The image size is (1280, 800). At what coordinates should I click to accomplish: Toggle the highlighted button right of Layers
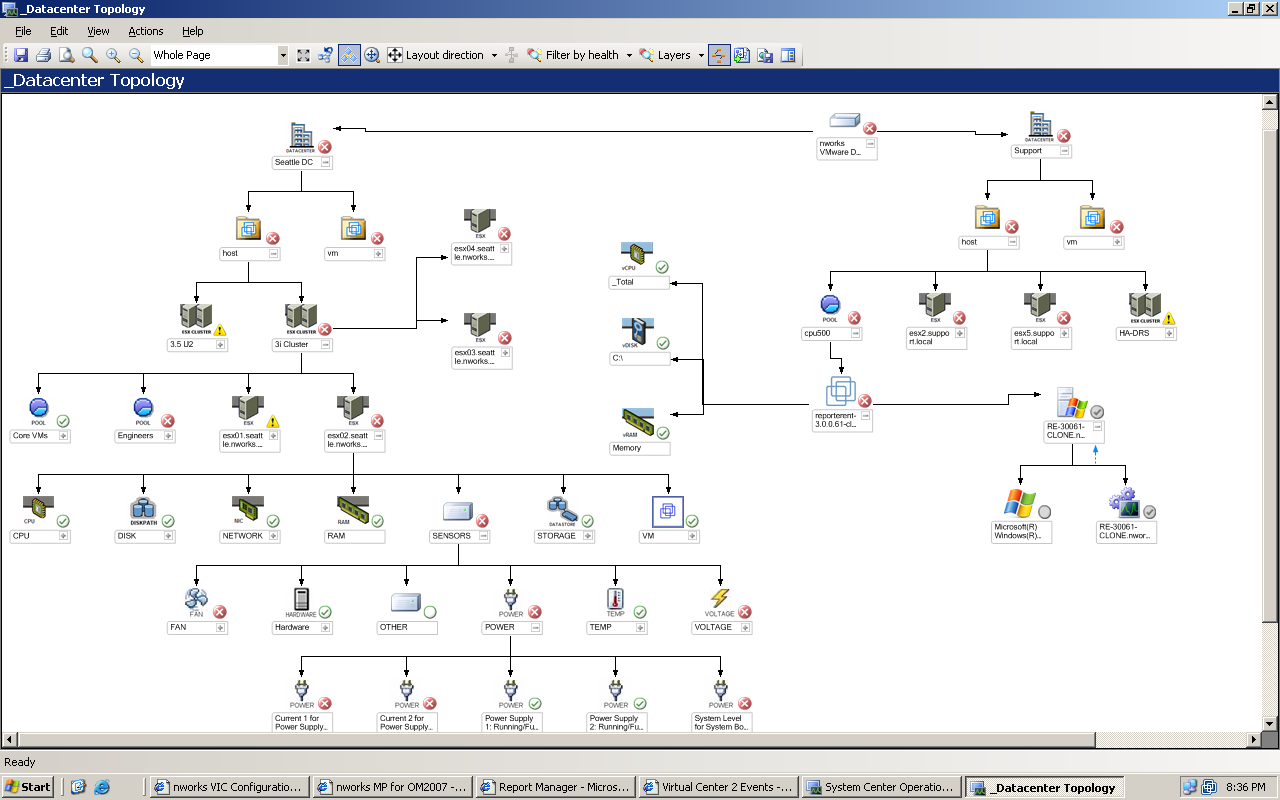coord(719,55)
